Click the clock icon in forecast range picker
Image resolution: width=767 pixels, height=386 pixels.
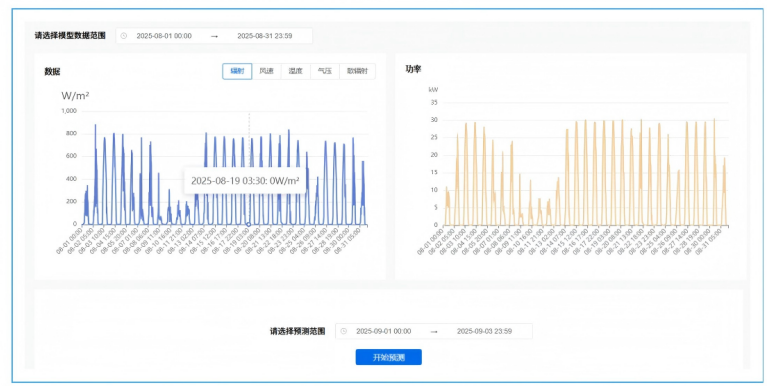pyautogui.click(x=343, y=331)
